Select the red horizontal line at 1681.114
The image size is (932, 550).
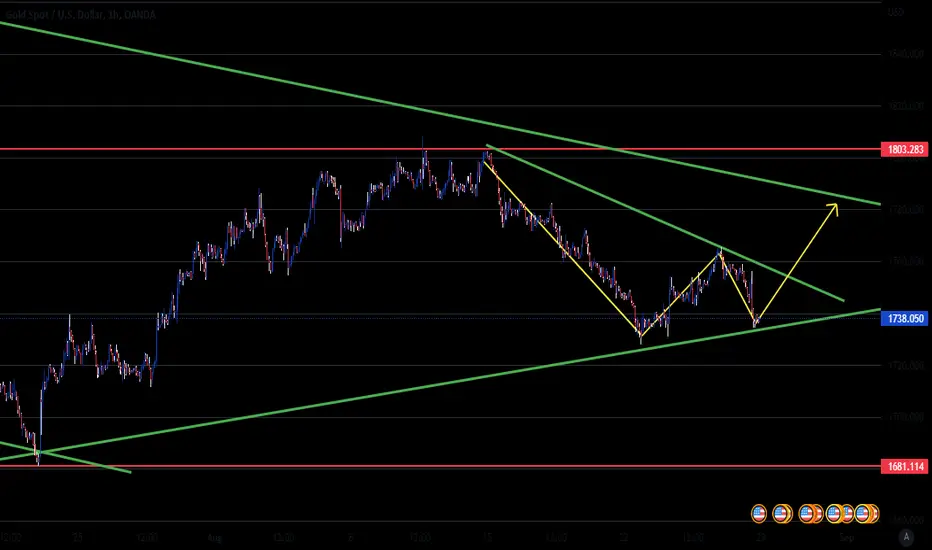coord(440,467)
